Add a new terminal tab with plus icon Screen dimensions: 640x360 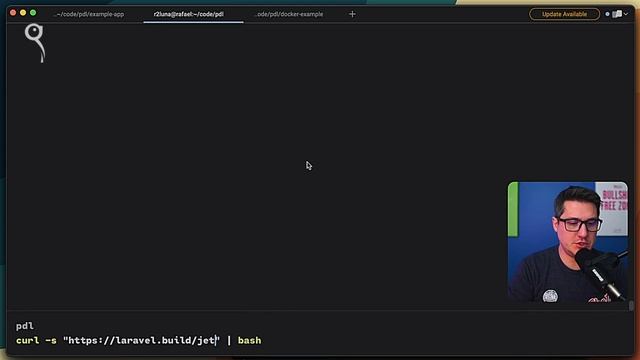pos(352,14)
